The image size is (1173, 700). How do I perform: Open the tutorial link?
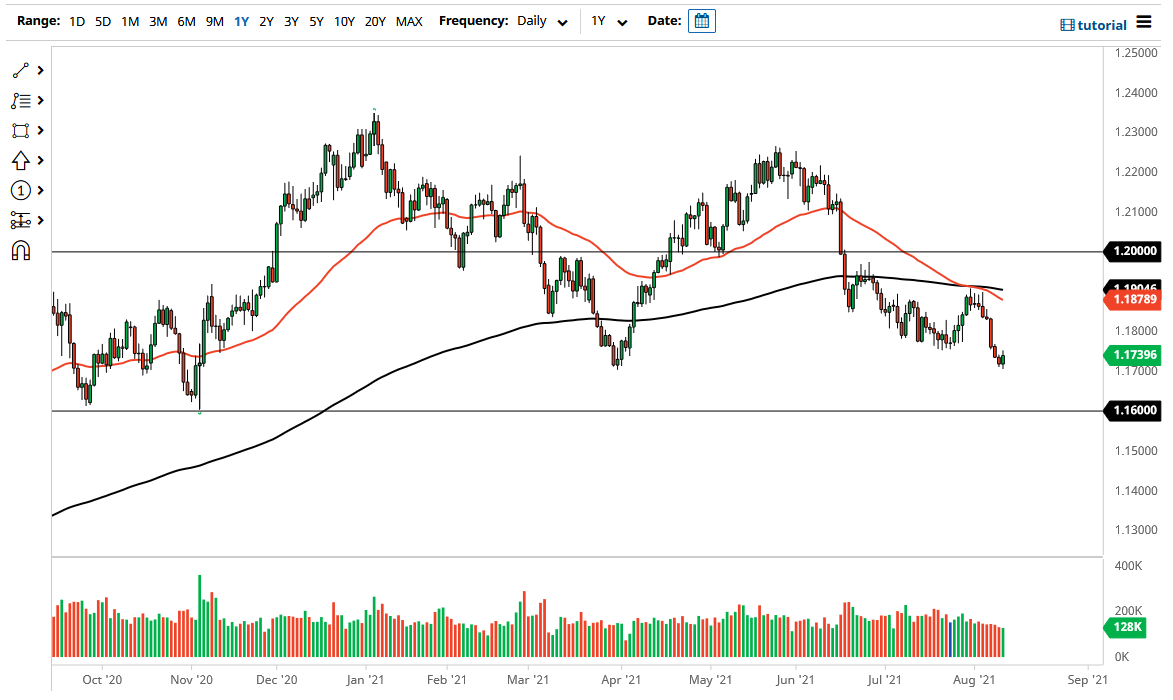pos(1094,24)
